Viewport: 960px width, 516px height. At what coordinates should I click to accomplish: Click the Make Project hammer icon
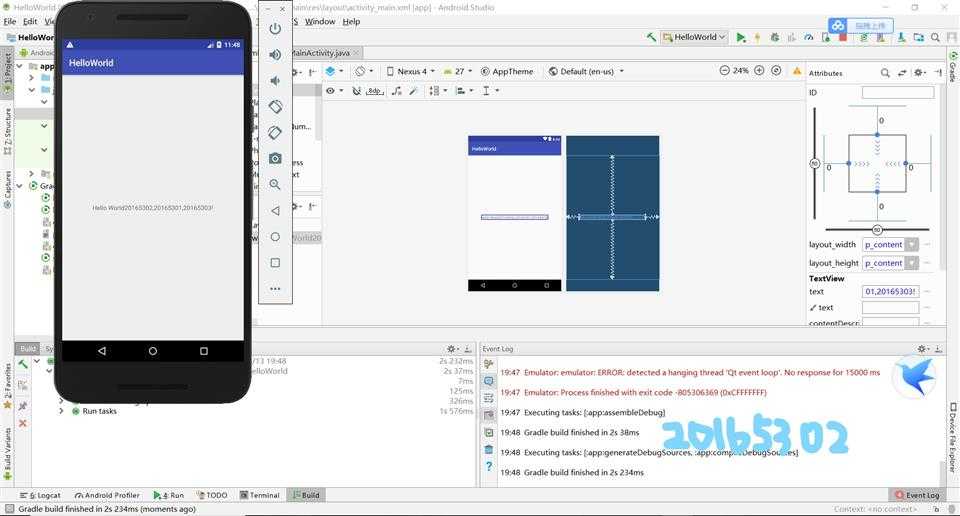click(x=651, y=37)
